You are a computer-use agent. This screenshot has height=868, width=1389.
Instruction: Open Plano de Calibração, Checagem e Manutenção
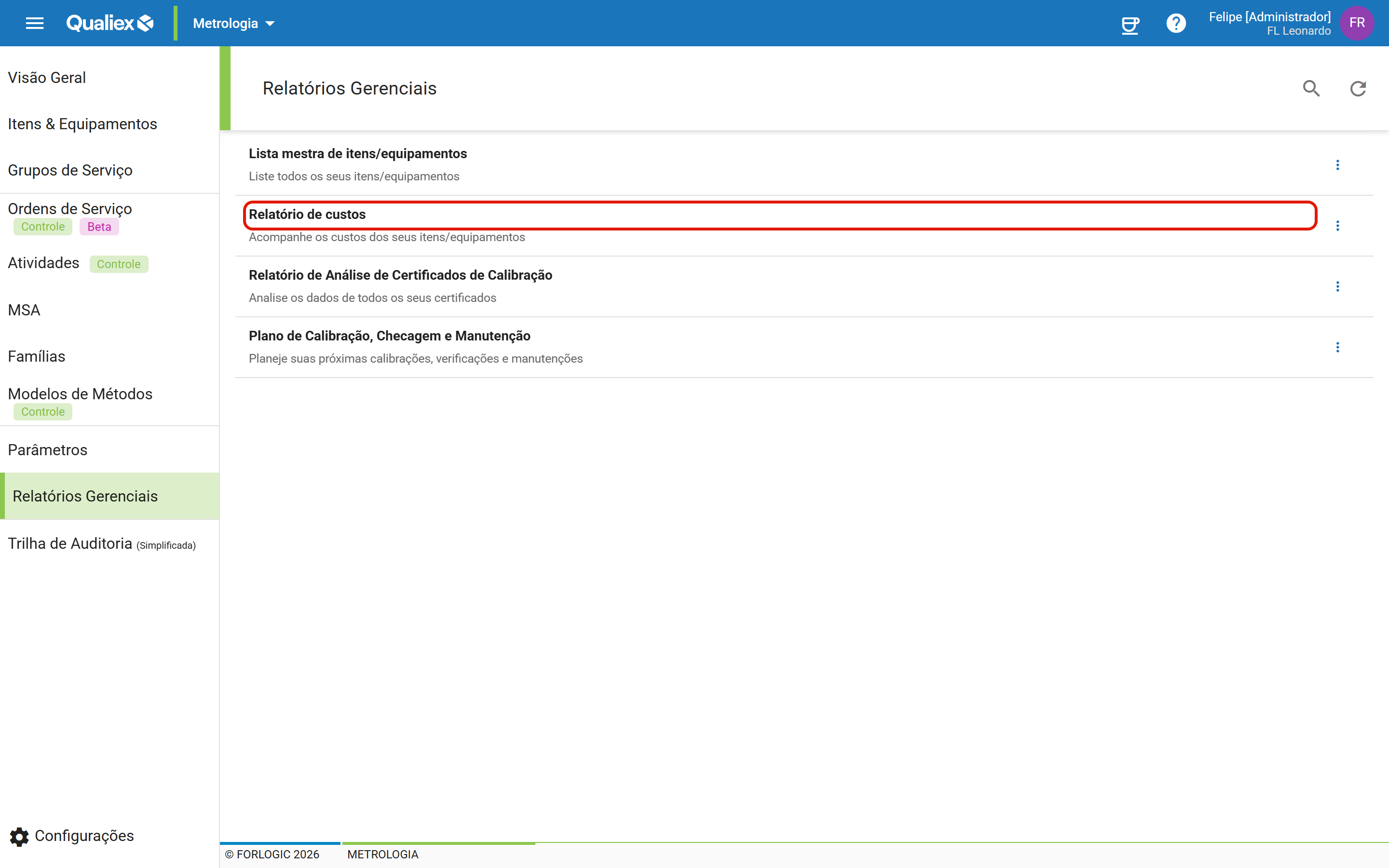(389, 336)
